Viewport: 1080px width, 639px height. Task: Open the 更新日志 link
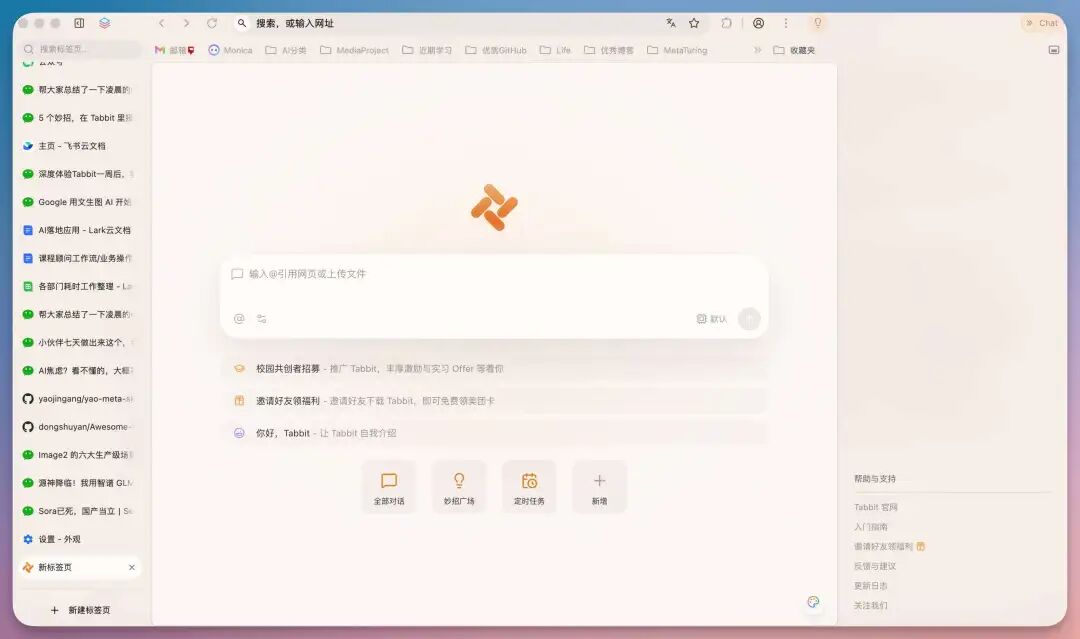871,586
